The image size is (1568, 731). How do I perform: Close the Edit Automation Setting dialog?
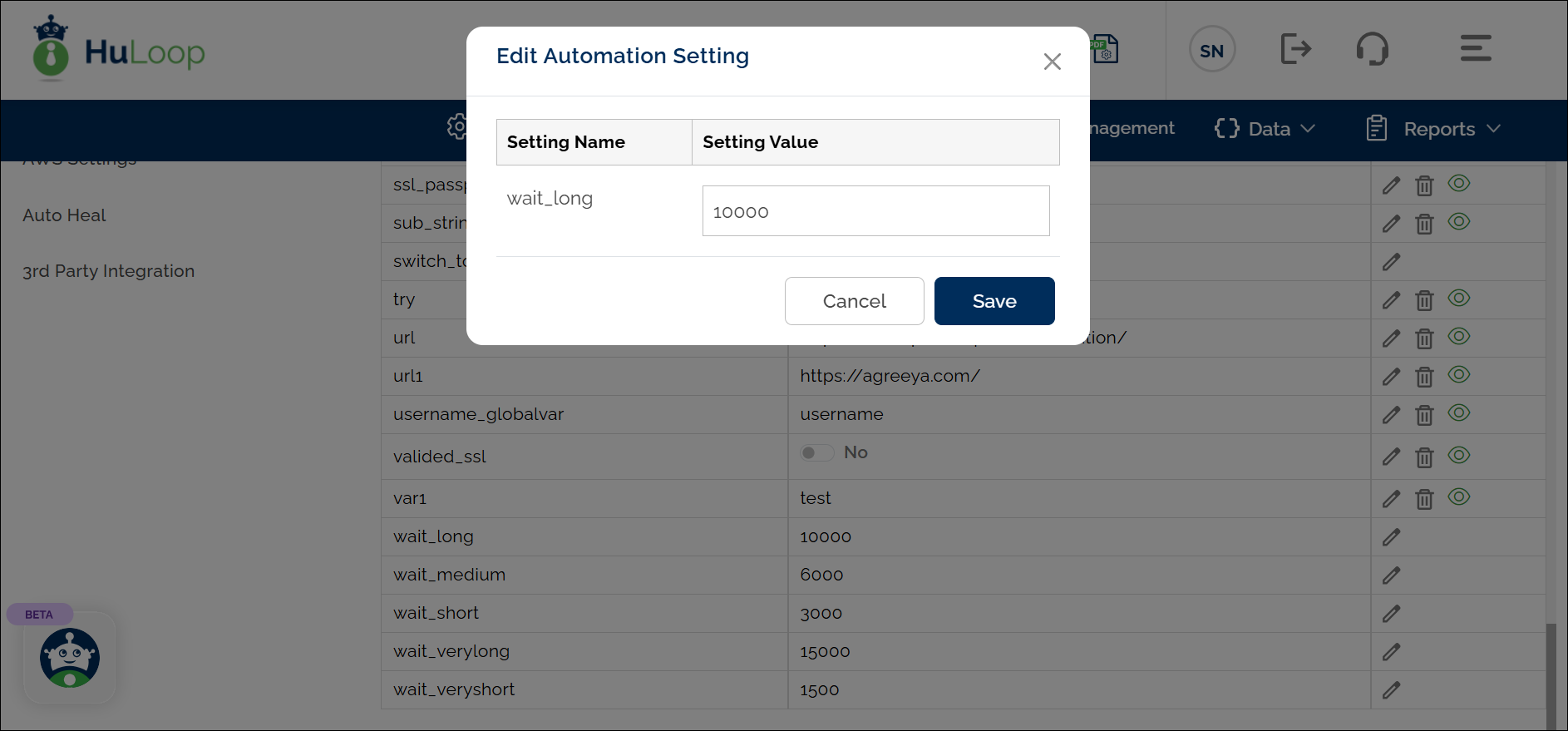point(1052,62)
